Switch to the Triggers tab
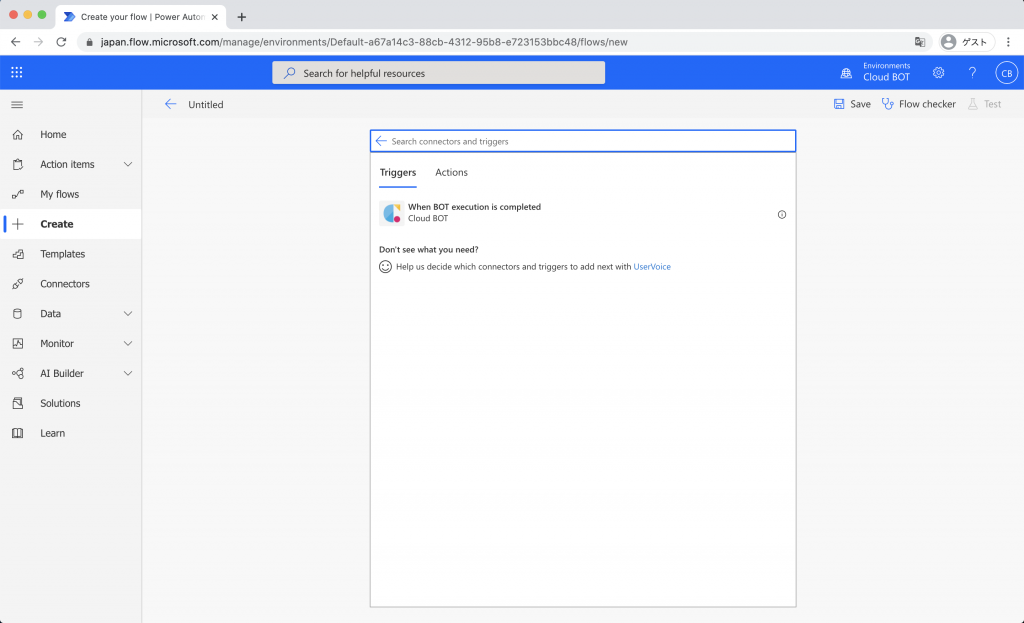 (x=398, y=172)
